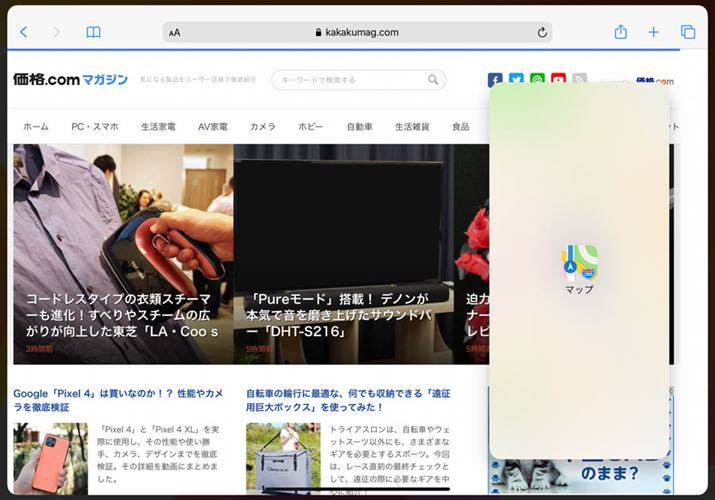
Task: Show all tabs via the tab overview icon
Action: tap(688, 32)
